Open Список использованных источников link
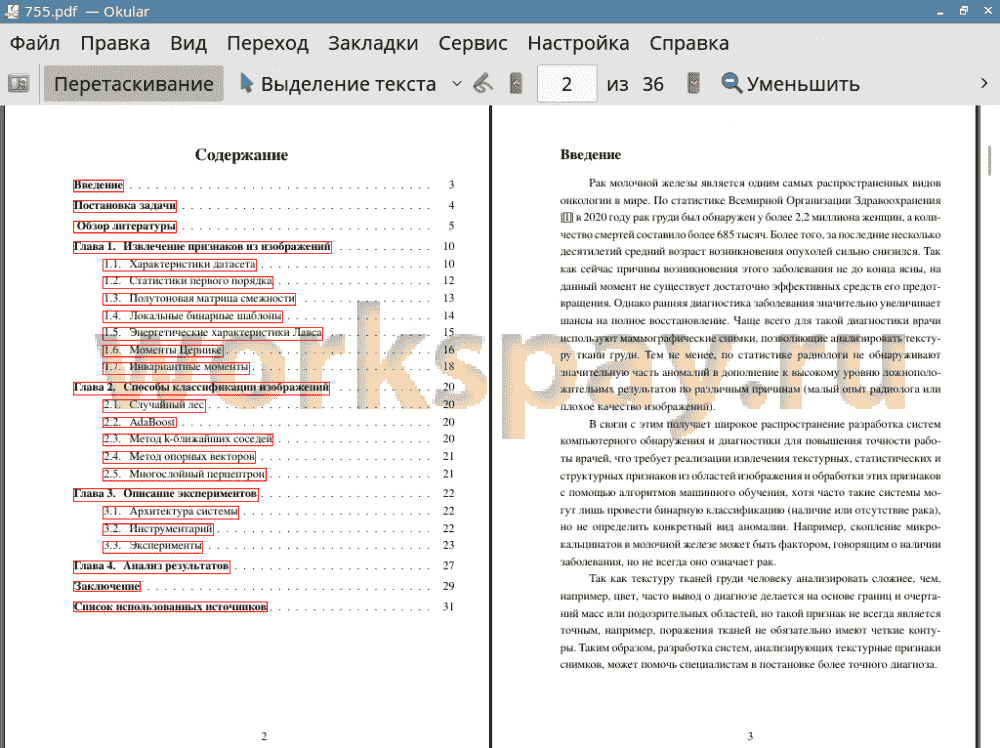Image resolution: width=1000 pixels, height=748 pixels. click(170, 607)
